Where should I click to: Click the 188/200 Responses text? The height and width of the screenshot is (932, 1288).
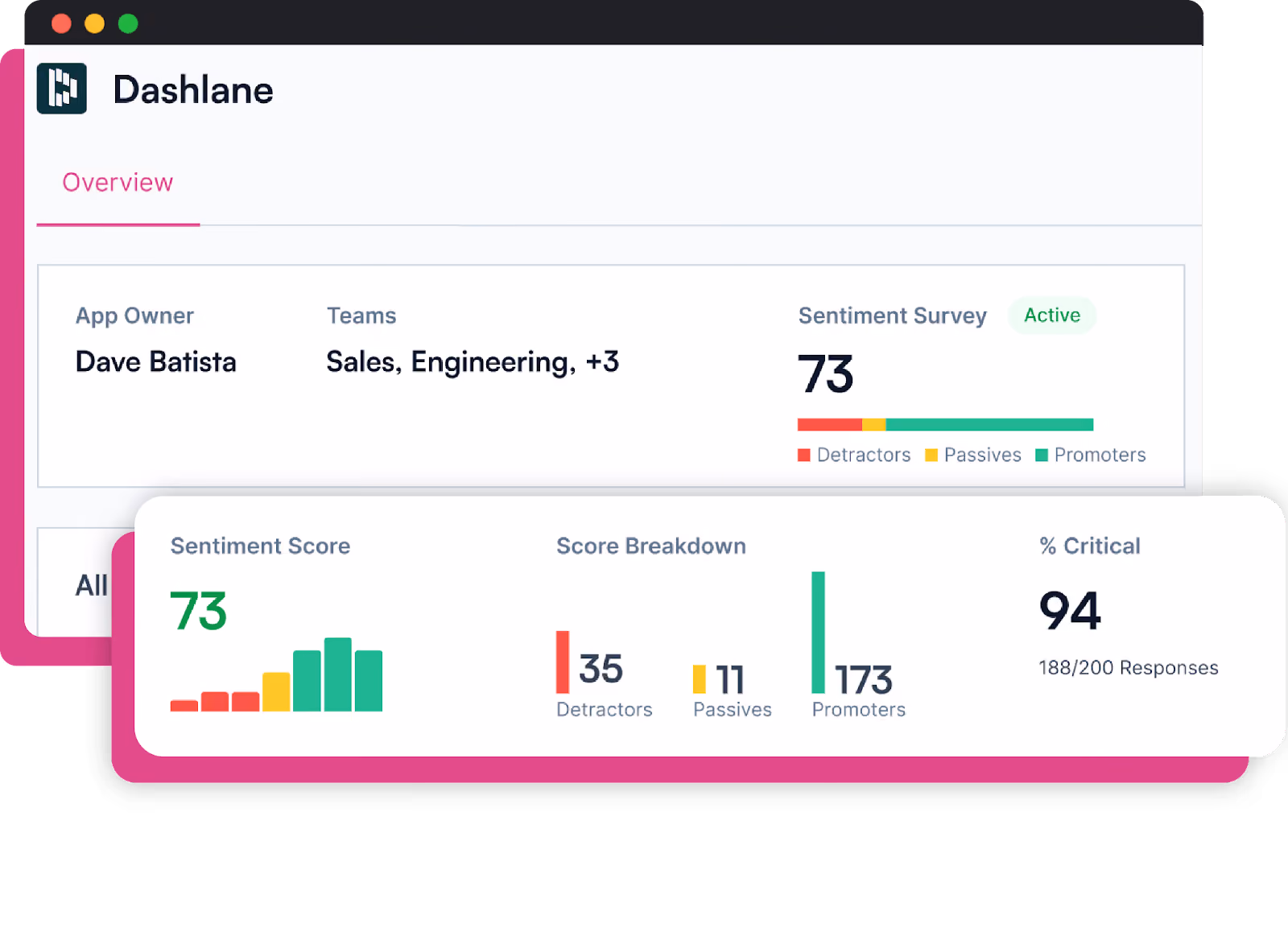[x=1129, y=668]
